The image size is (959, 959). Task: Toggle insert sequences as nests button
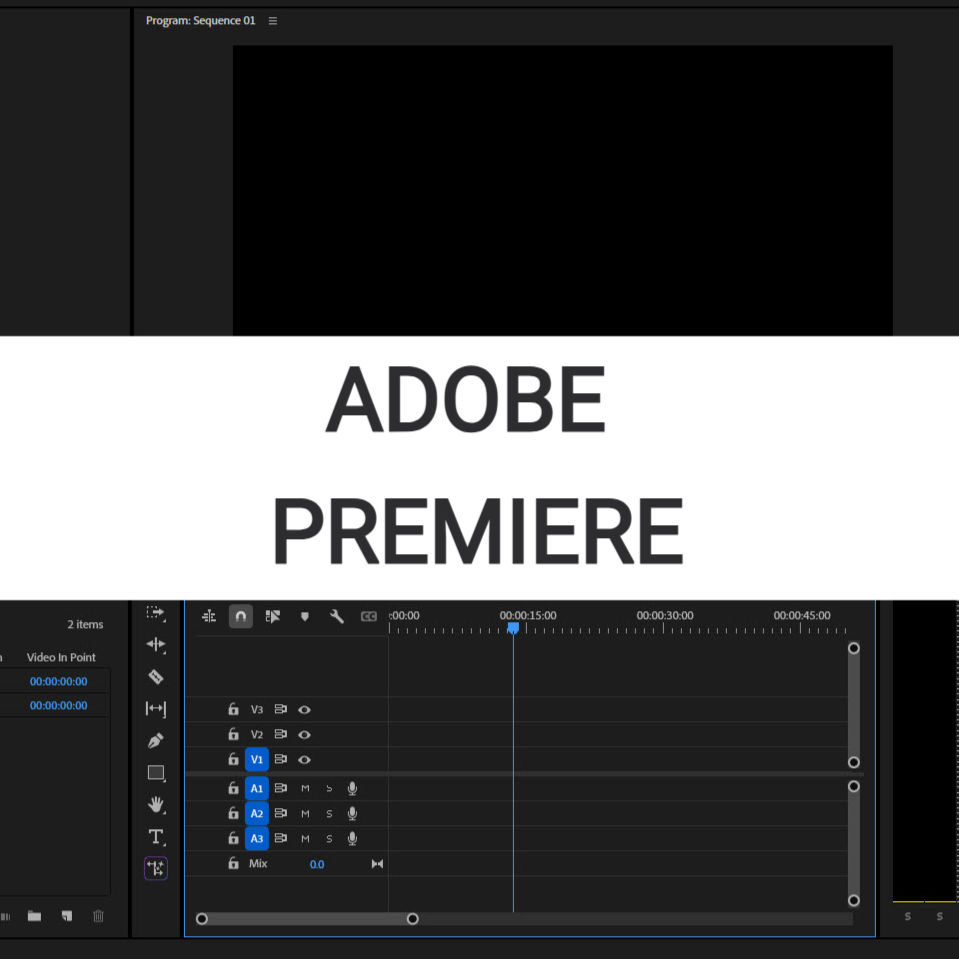[209, 616]
